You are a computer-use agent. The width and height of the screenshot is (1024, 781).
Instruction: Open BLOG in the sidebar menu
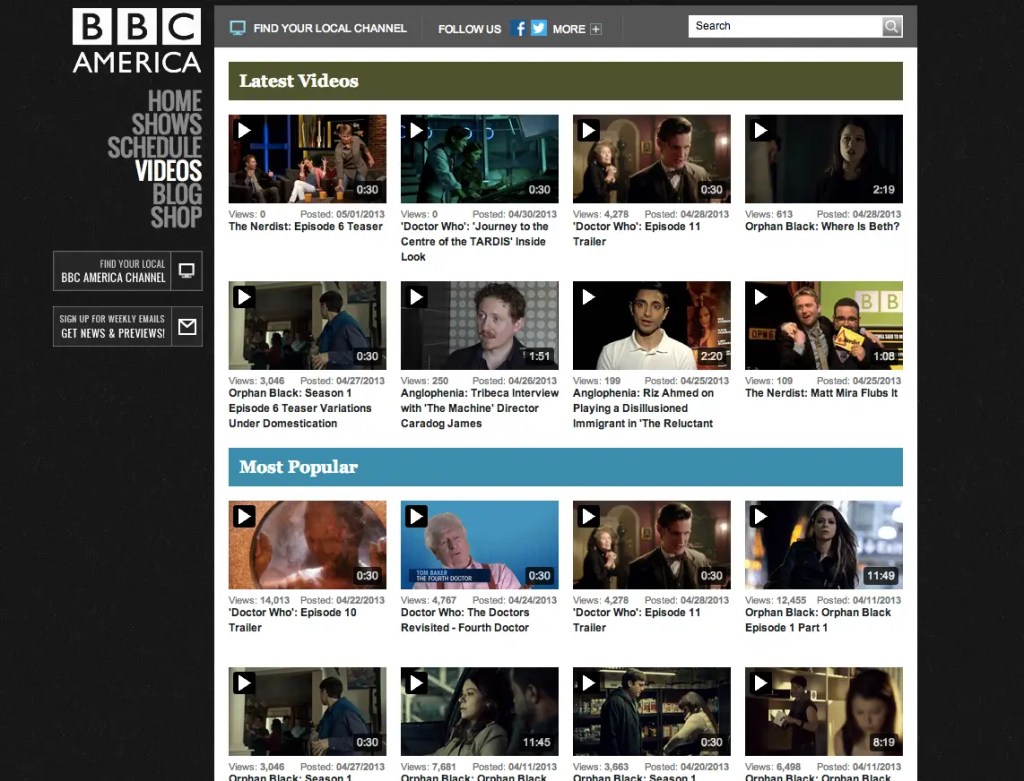point(177,194)
